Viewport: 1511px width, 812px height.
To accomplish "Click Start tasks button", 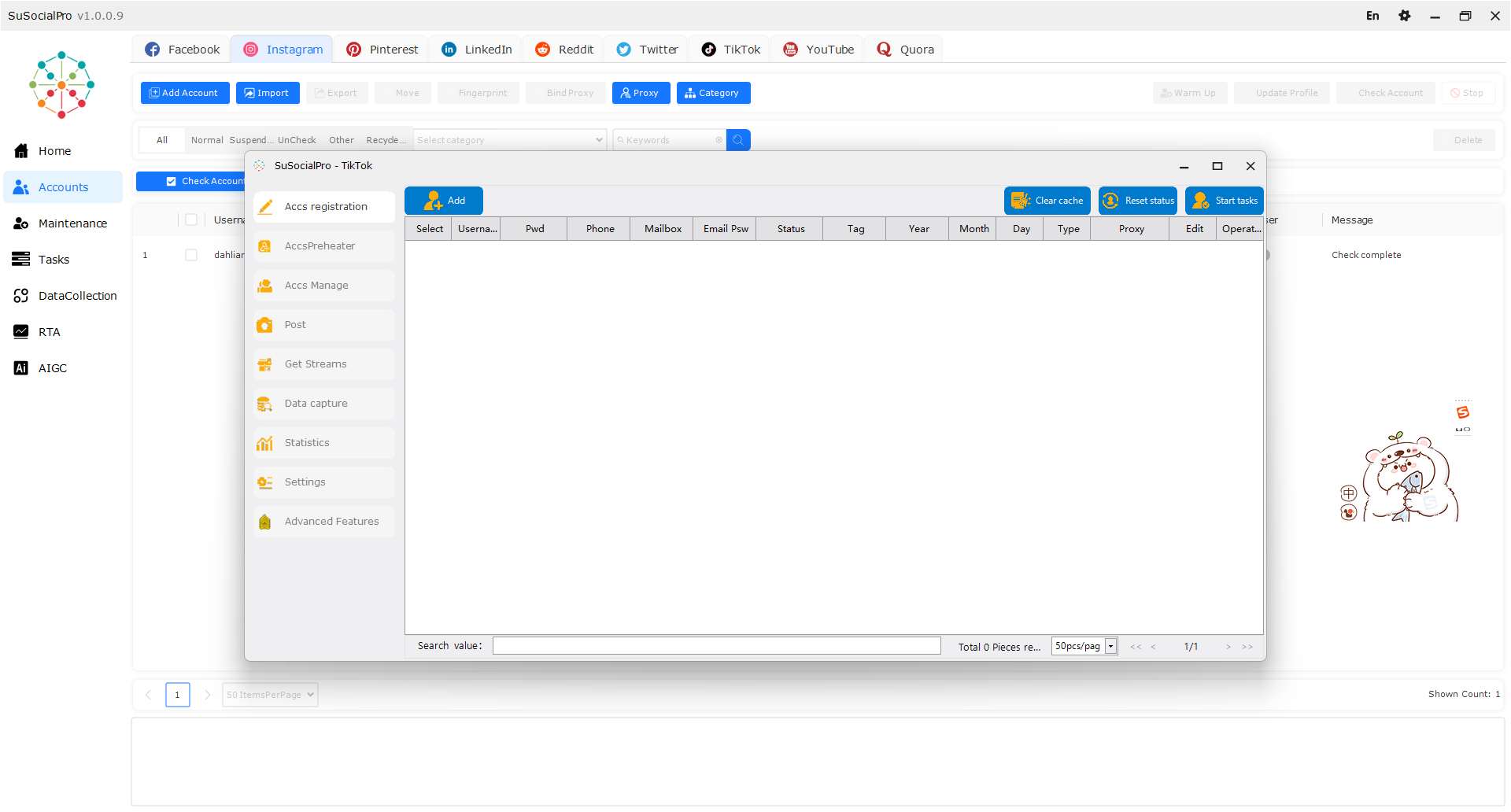I will [1225, 201].
